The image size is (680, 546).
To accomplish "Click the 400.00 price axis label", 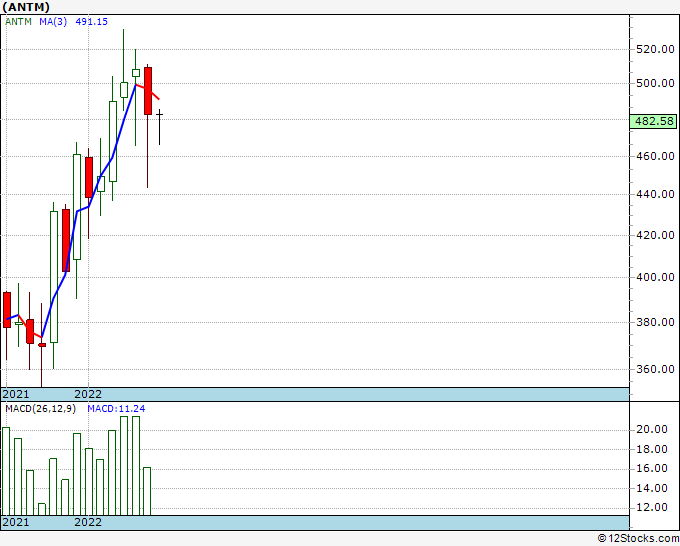I will point(655,277).
